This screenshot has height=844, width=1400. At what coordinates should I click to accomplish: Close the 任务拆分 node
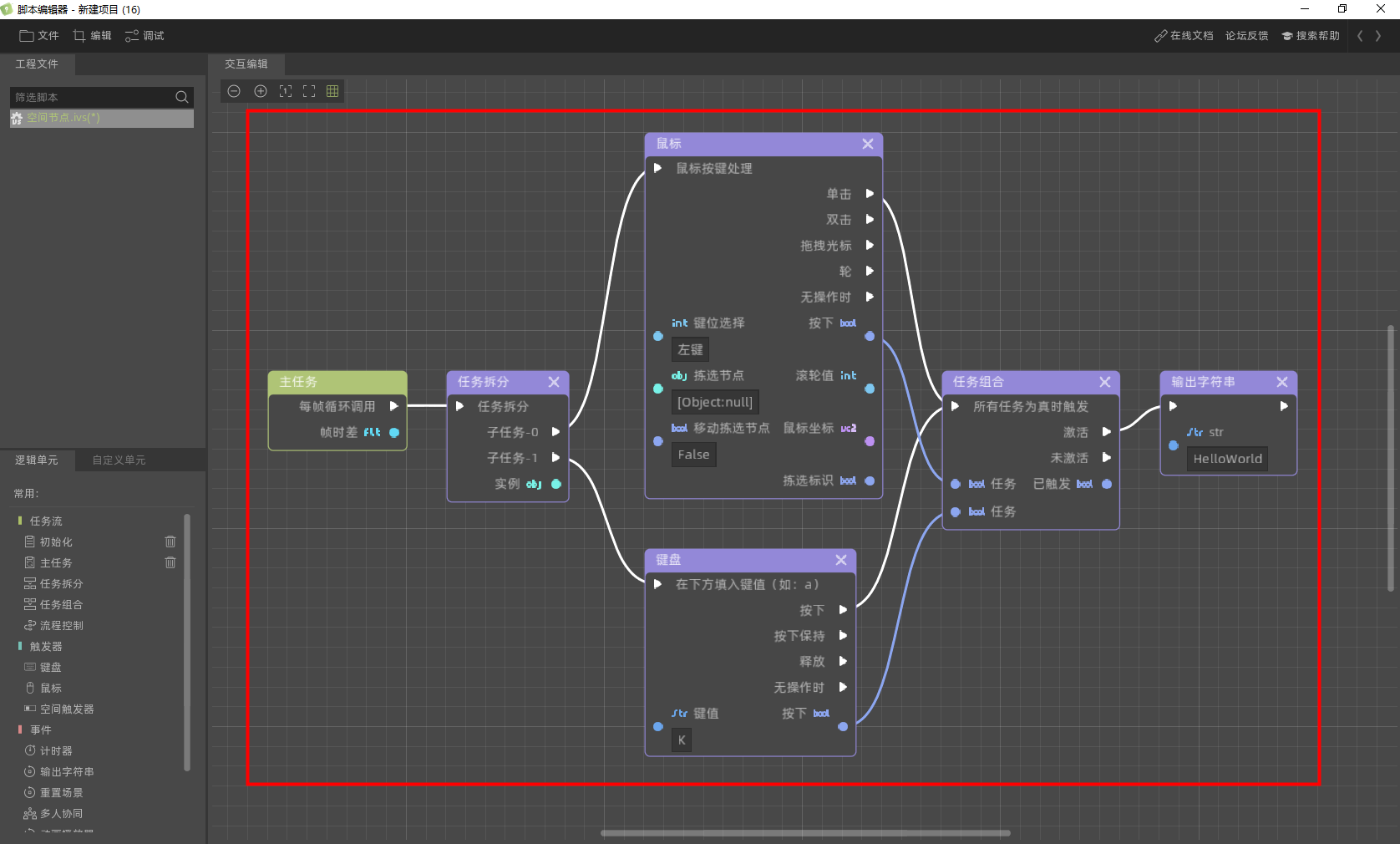click(x=554, y=382)
